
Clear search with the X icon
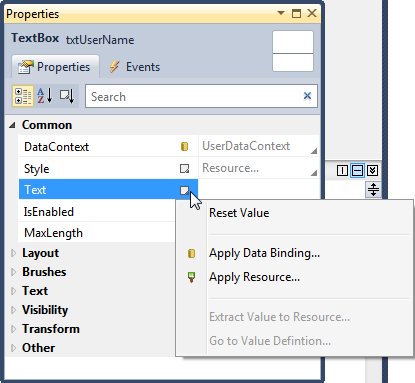(x=307, y=96)
